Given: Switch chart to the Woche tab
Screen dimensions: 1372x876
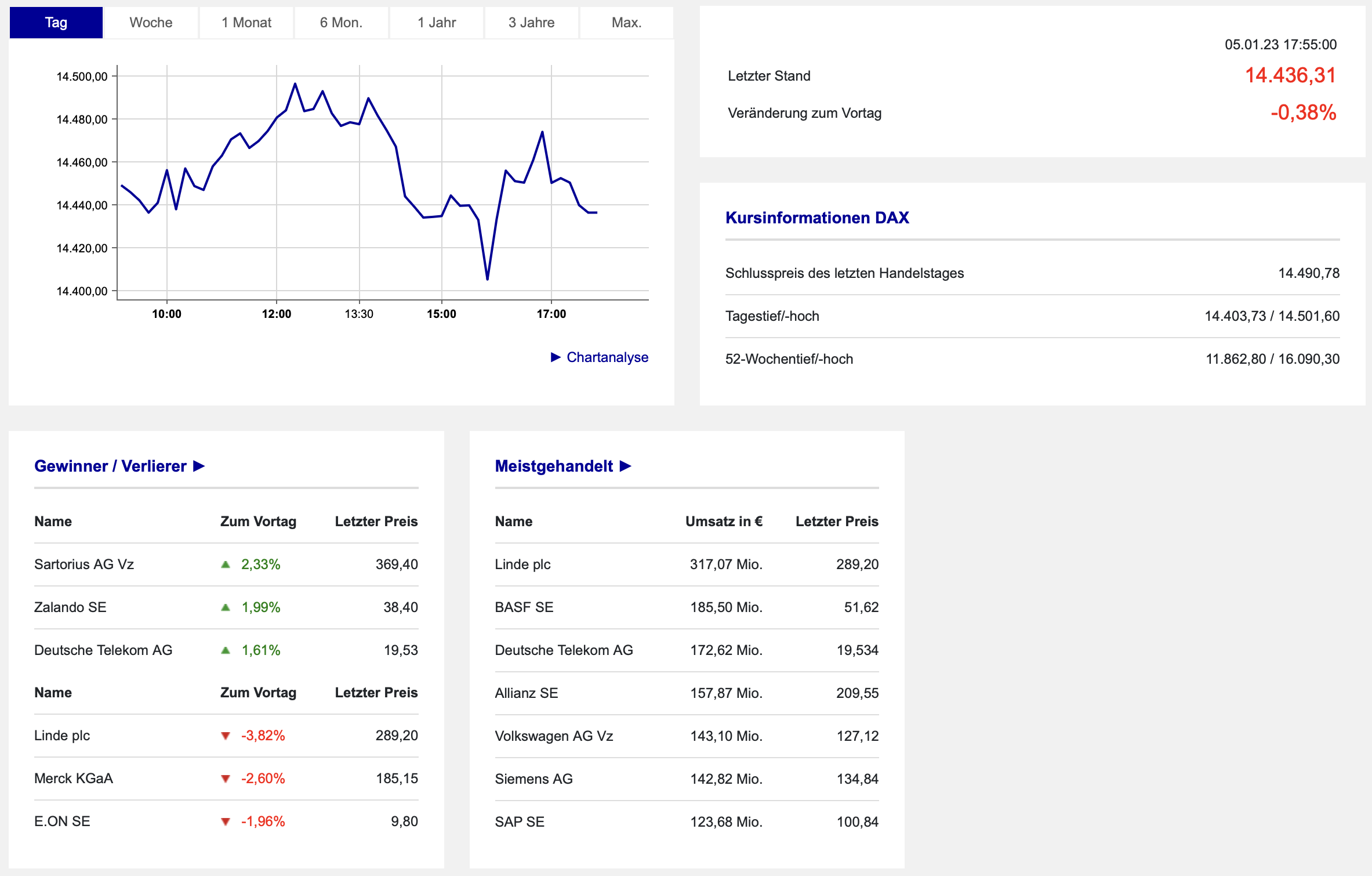Looking at the screenshot, I should [151, 23].
